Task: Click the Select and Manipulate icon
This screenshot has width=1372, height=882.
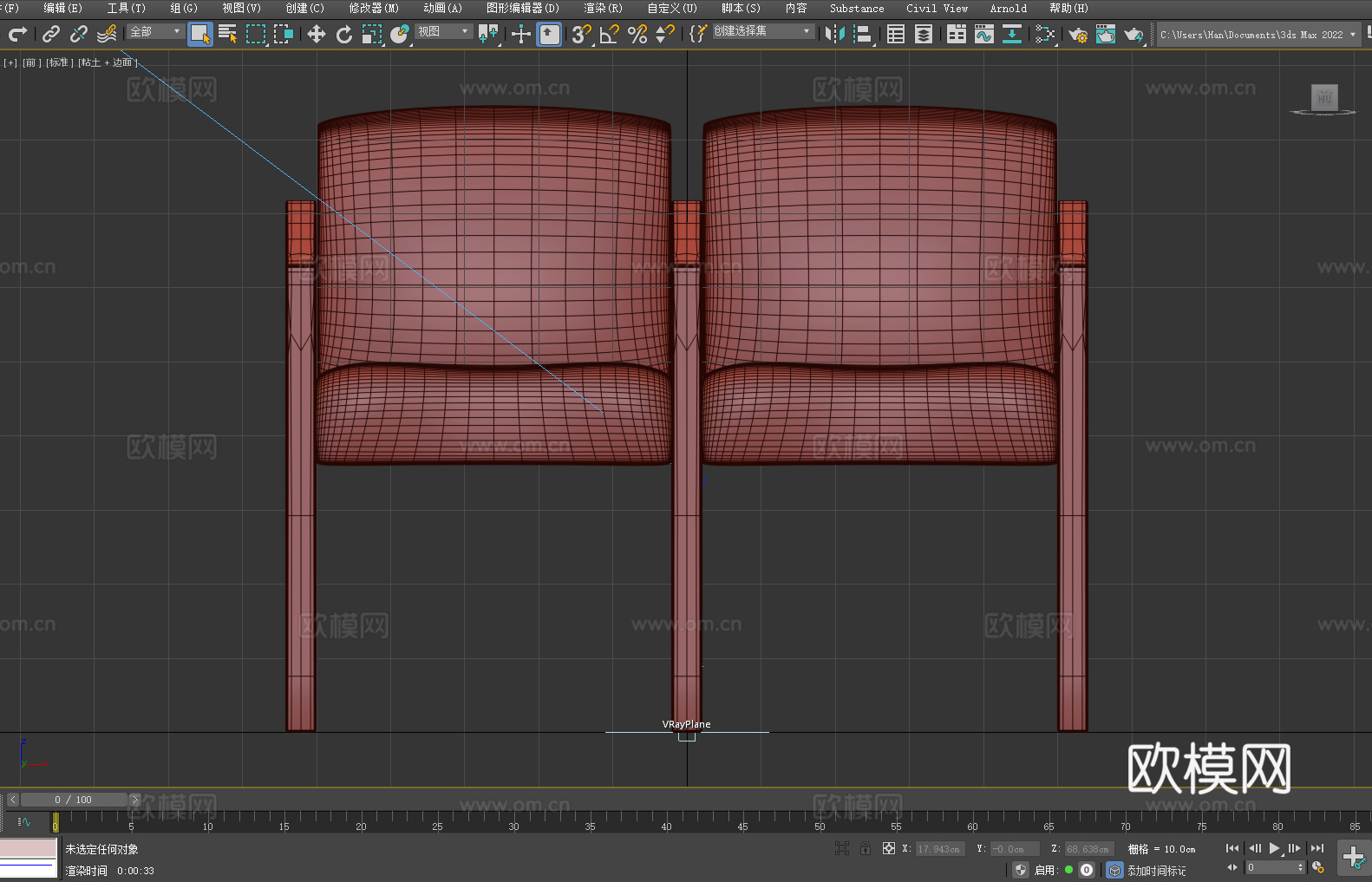Action: tap(520, 34)
